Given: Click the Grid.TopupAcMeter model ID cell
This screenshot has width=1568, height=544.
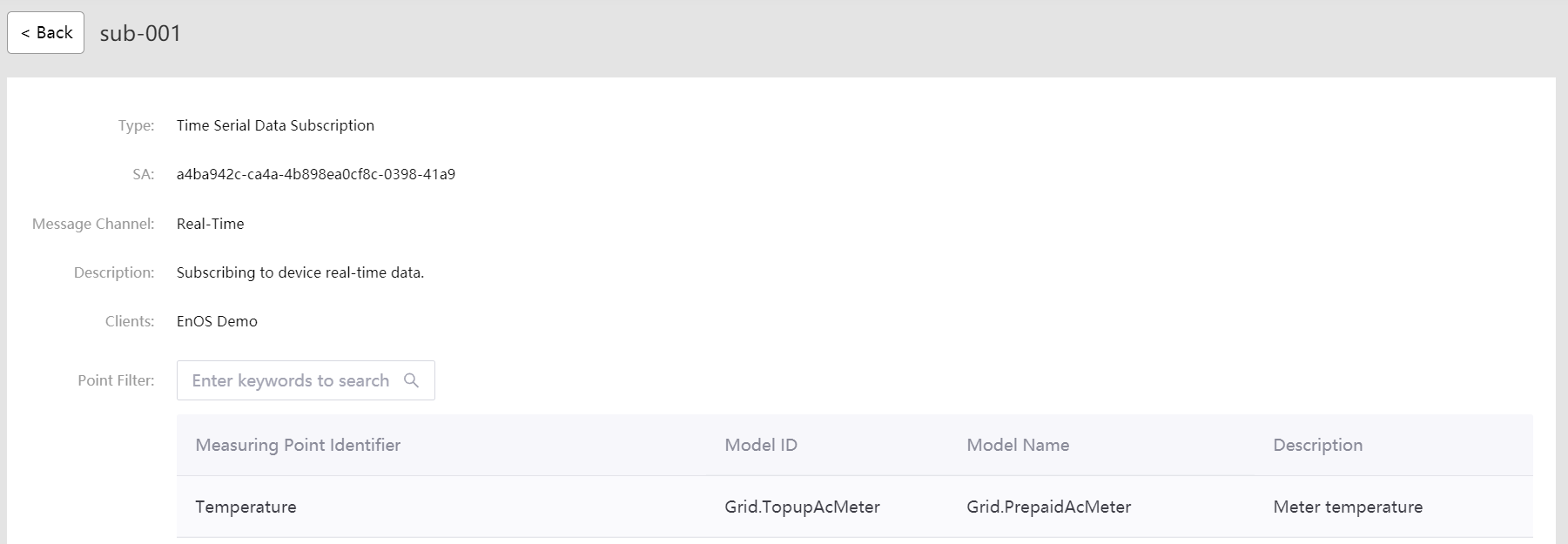Looking at the screenshot, I should 802,507.
